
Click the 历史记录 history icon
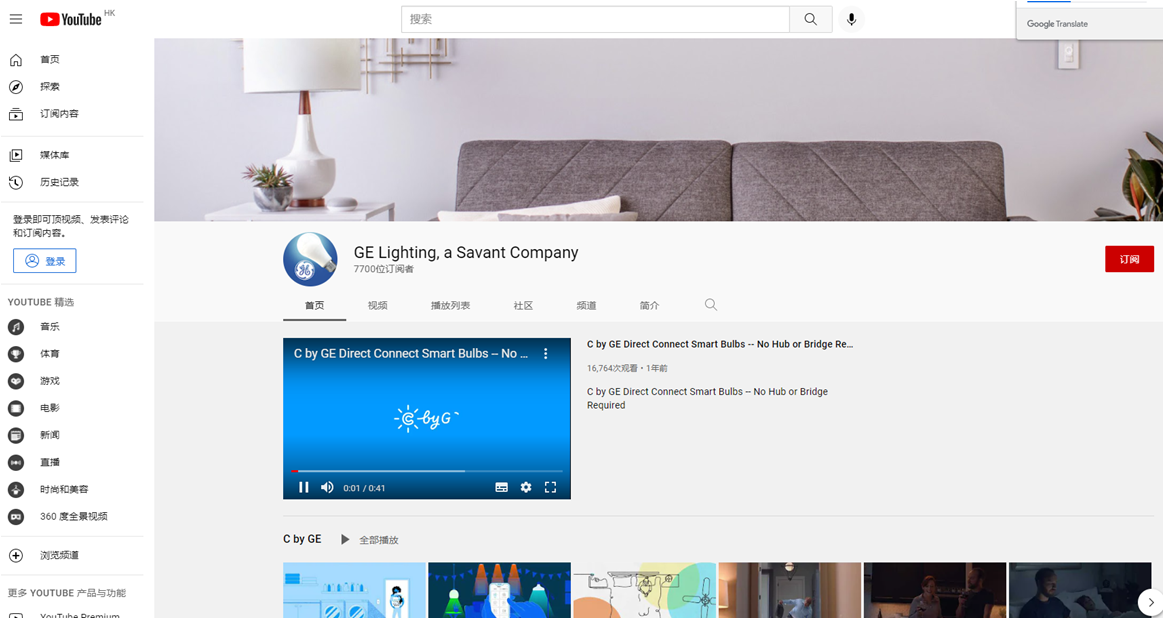pos(16,182)
